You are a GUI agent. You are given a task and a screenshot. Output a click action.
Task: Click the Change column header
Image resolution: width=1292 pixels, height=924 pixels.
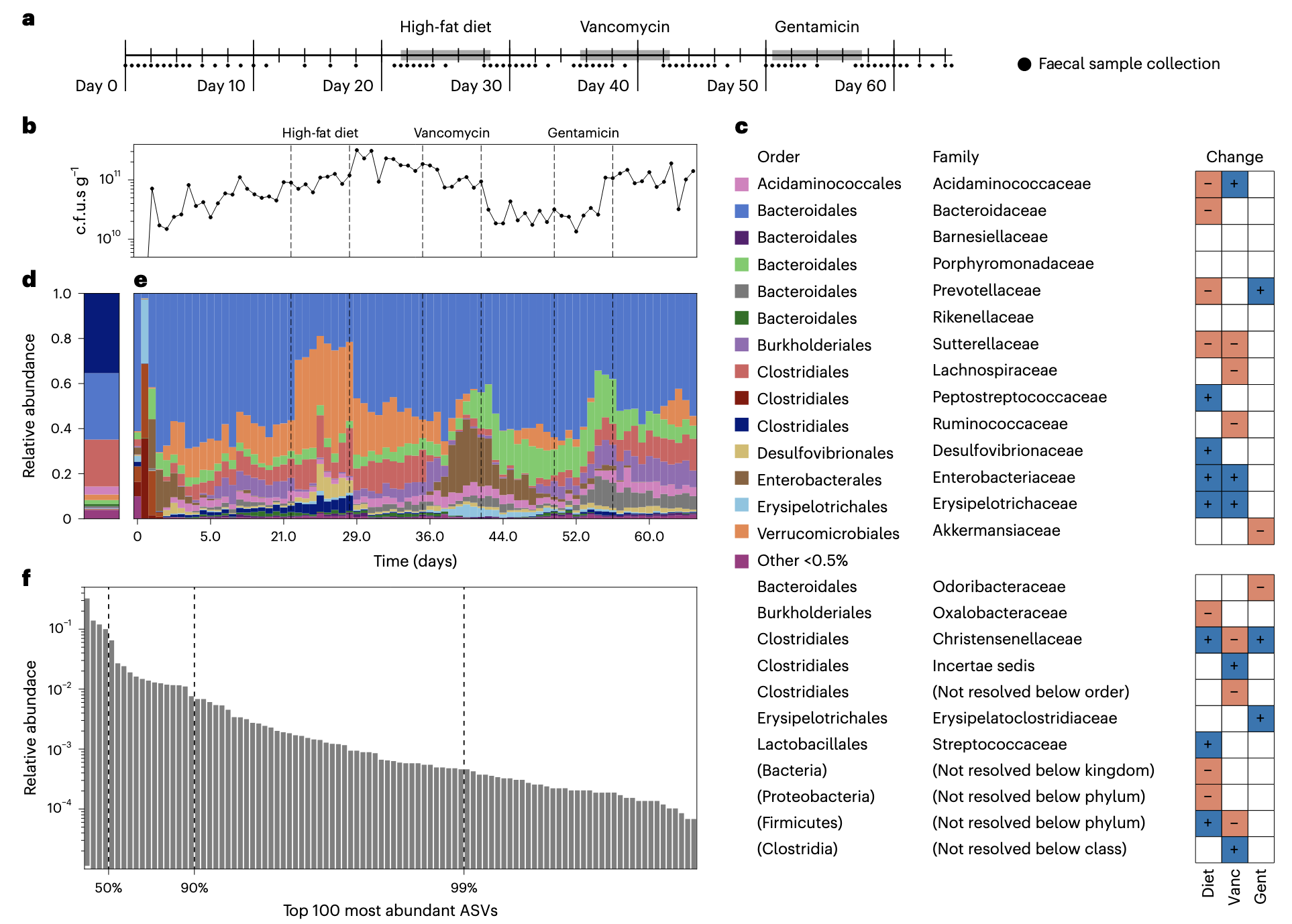coord(1234,157)
